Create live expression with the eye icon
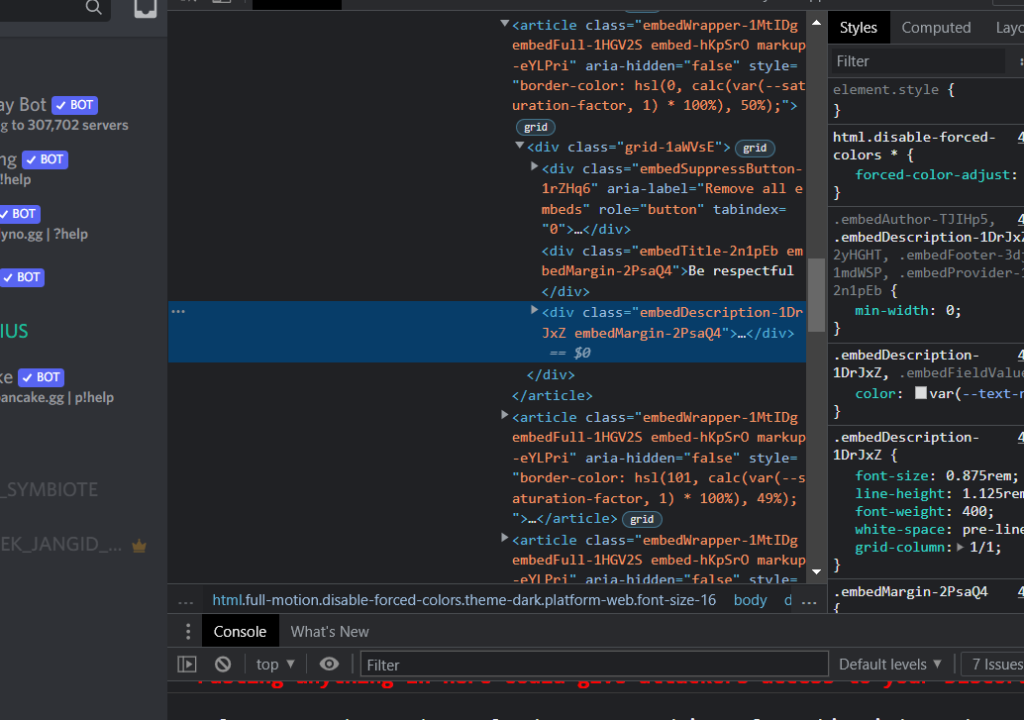This screenshot has height=720, width=1024. click(329, 664)
